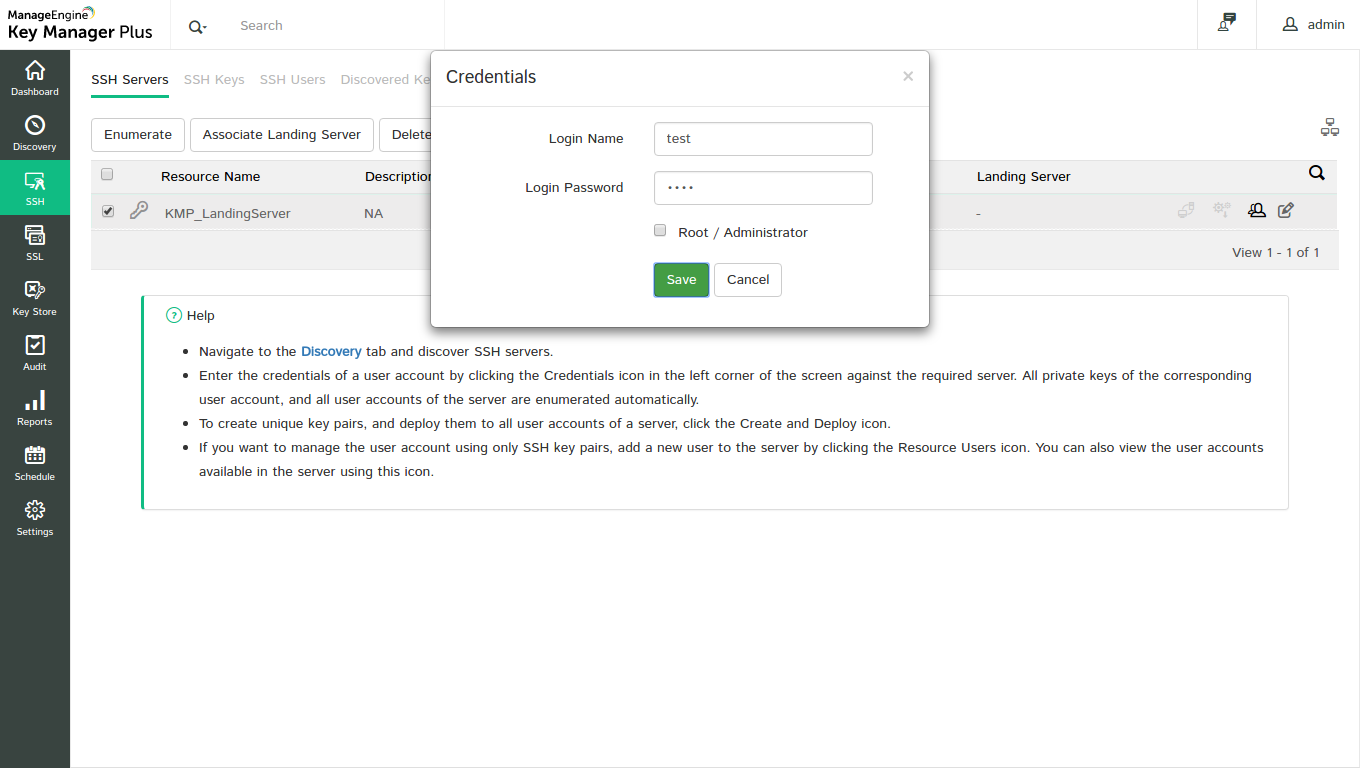Open the Settings gear icon
The height and width of the screenshot is (768, 1360).
tap(35, 518)
